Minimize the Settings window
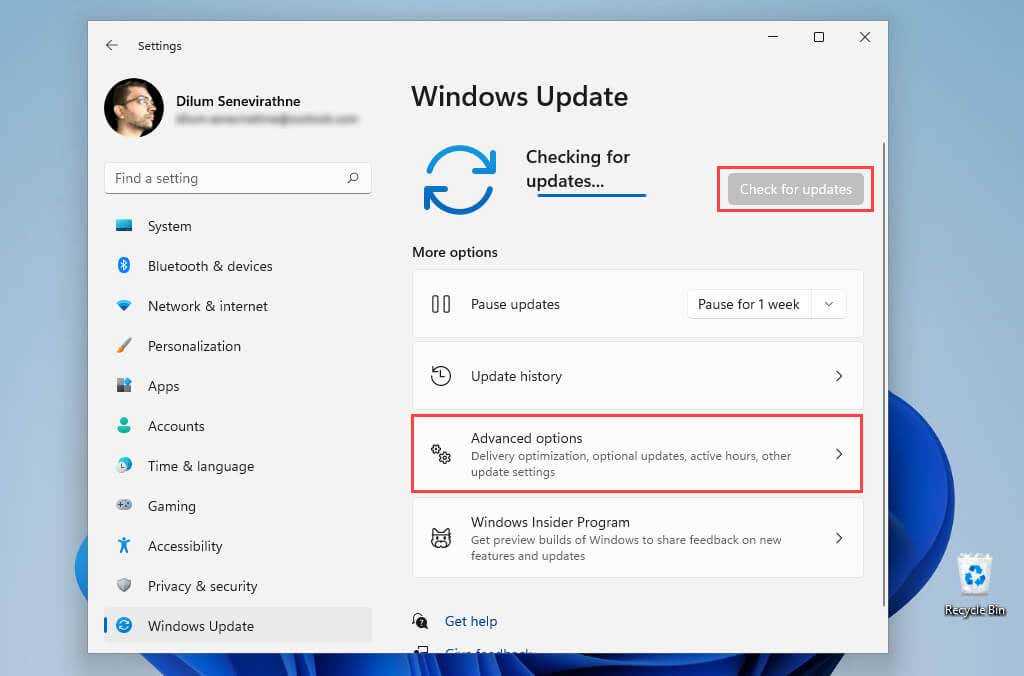 [x=773, y=37]
